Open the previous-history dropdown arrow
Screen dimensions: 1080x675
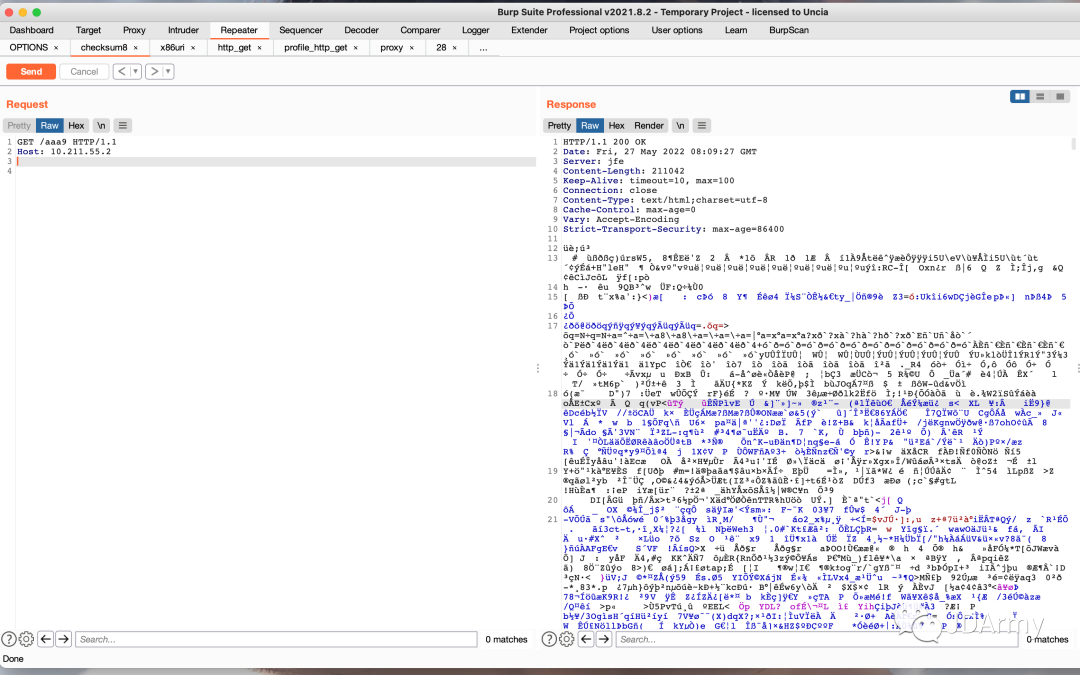136,72
